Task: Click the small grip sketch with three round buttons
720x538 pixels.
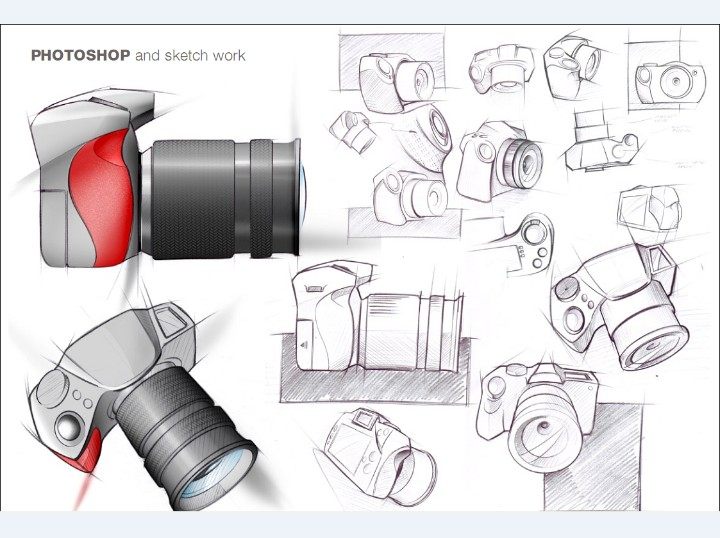Action: (530, 243)
